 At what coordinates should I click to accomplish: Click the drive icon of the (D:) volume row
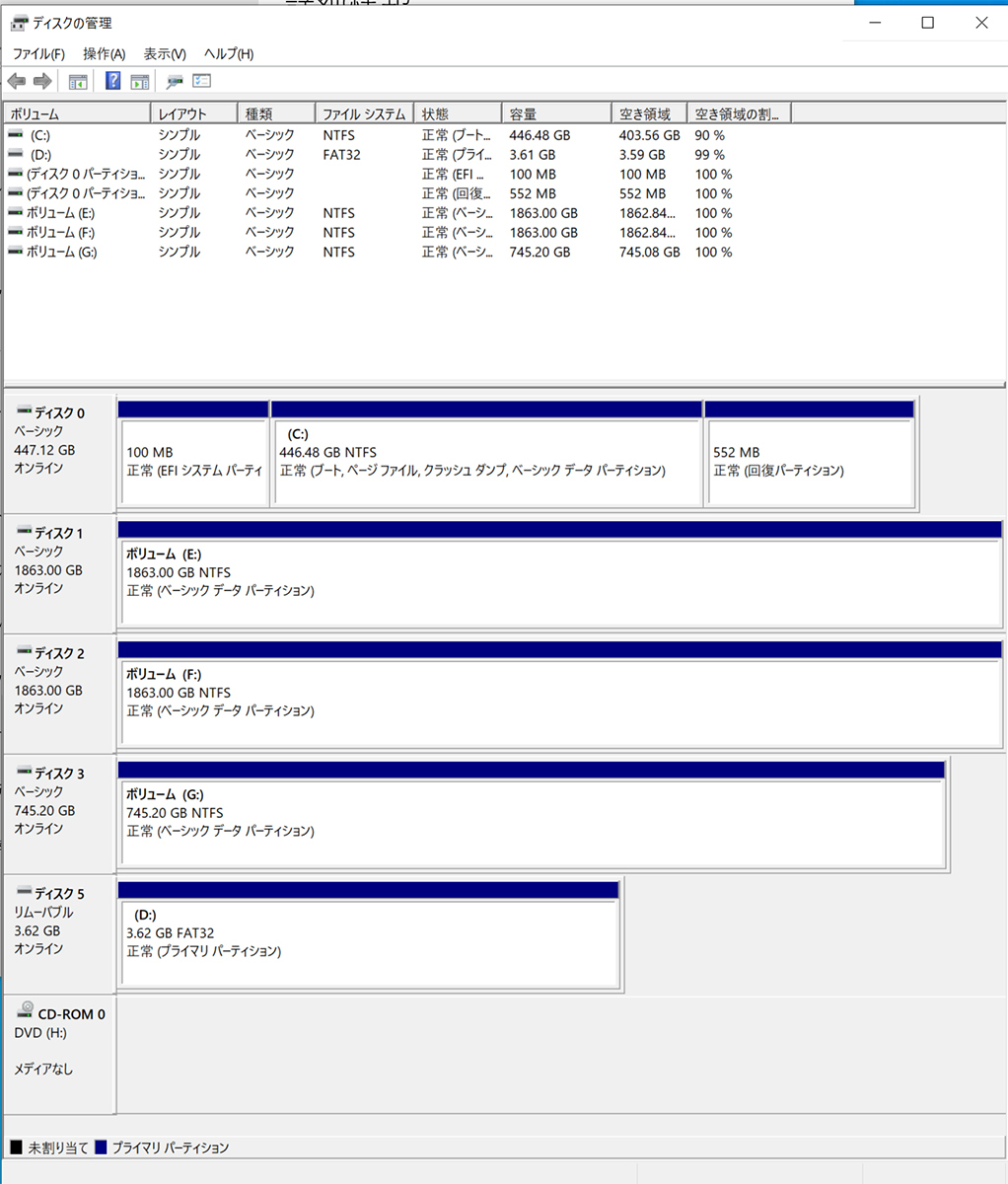point(16,155)
